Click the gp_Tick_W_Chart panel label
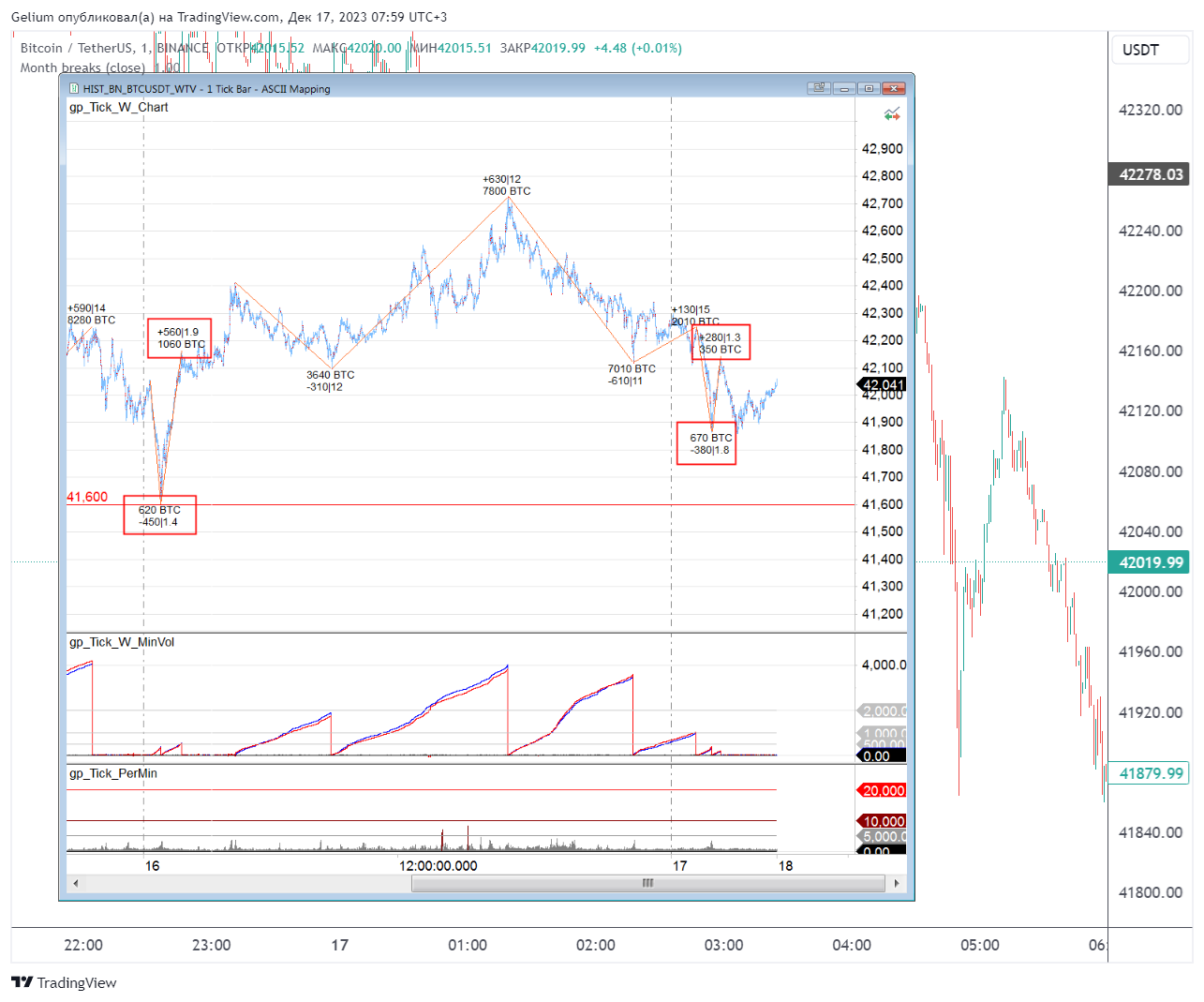 tap(119, 107)
